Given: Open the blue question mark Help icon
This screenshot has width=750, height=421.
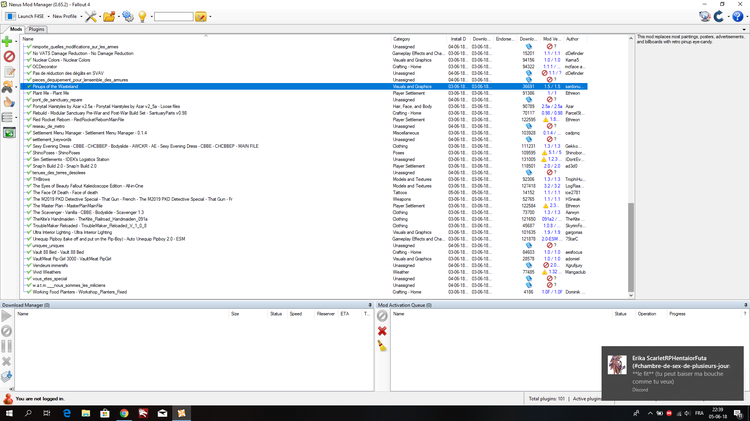Looking at the screenshot, I should pyautogui.click(x=738, y=17).
